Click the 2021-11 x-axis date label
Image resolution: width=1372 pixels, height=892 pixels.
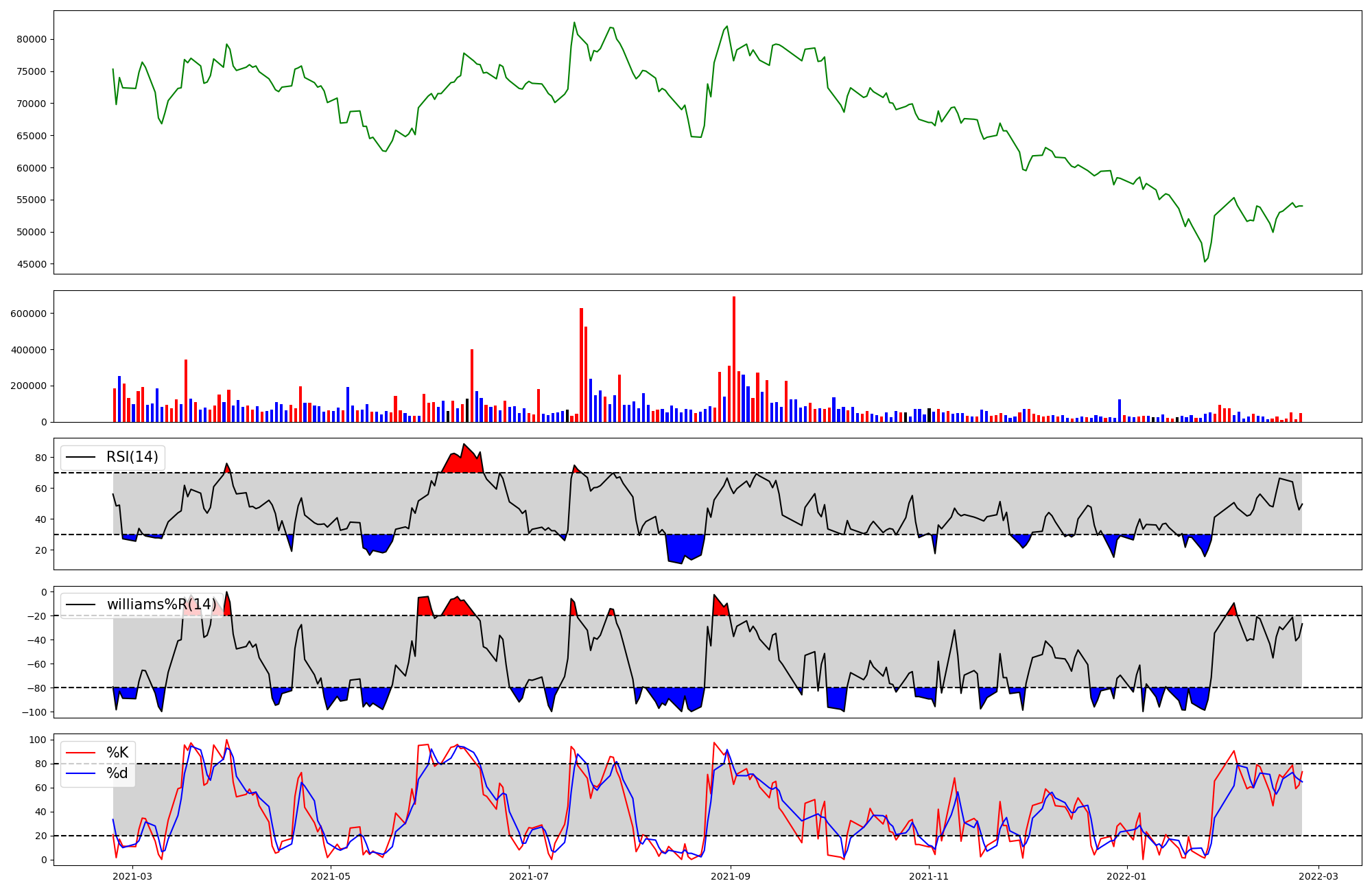[930, 876]
